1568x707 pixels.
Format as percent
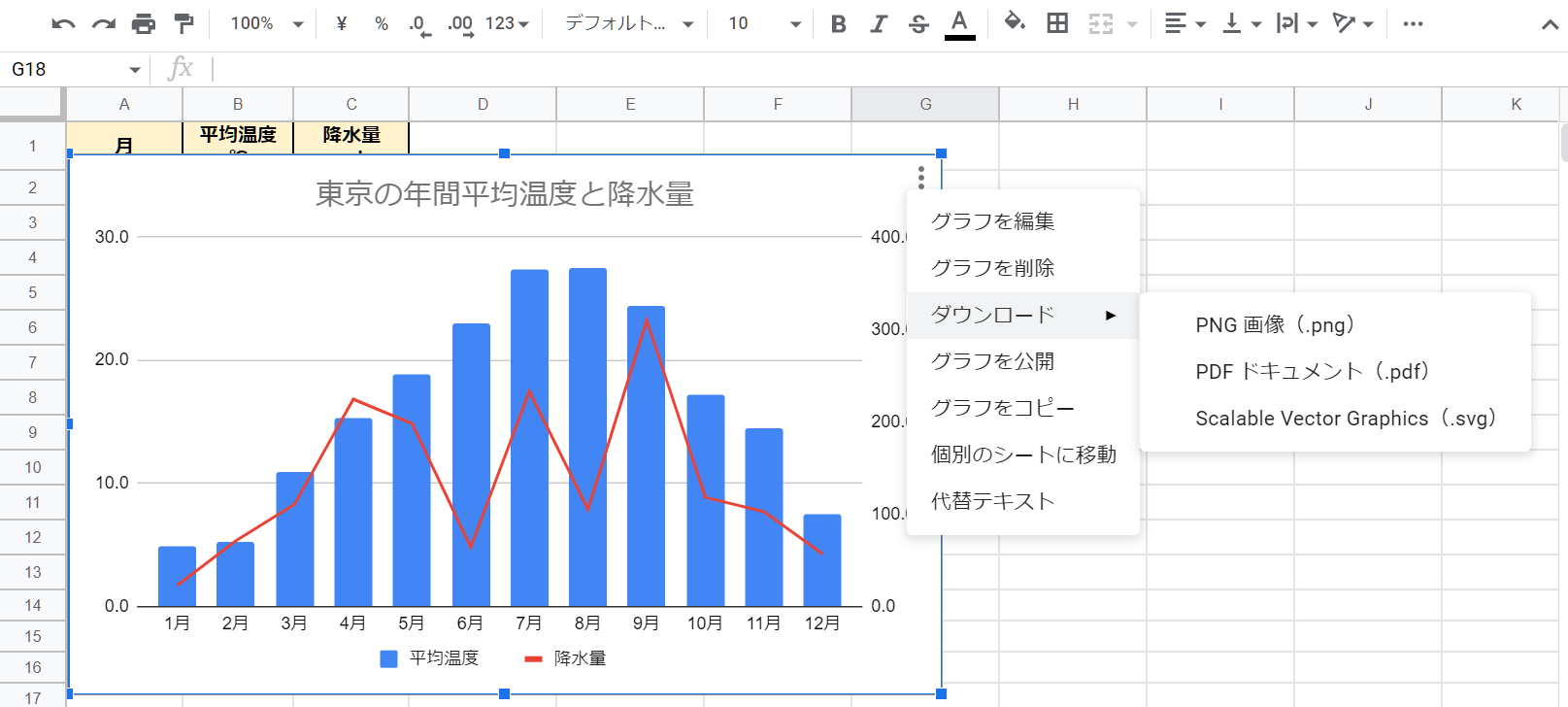pos(382,23)
